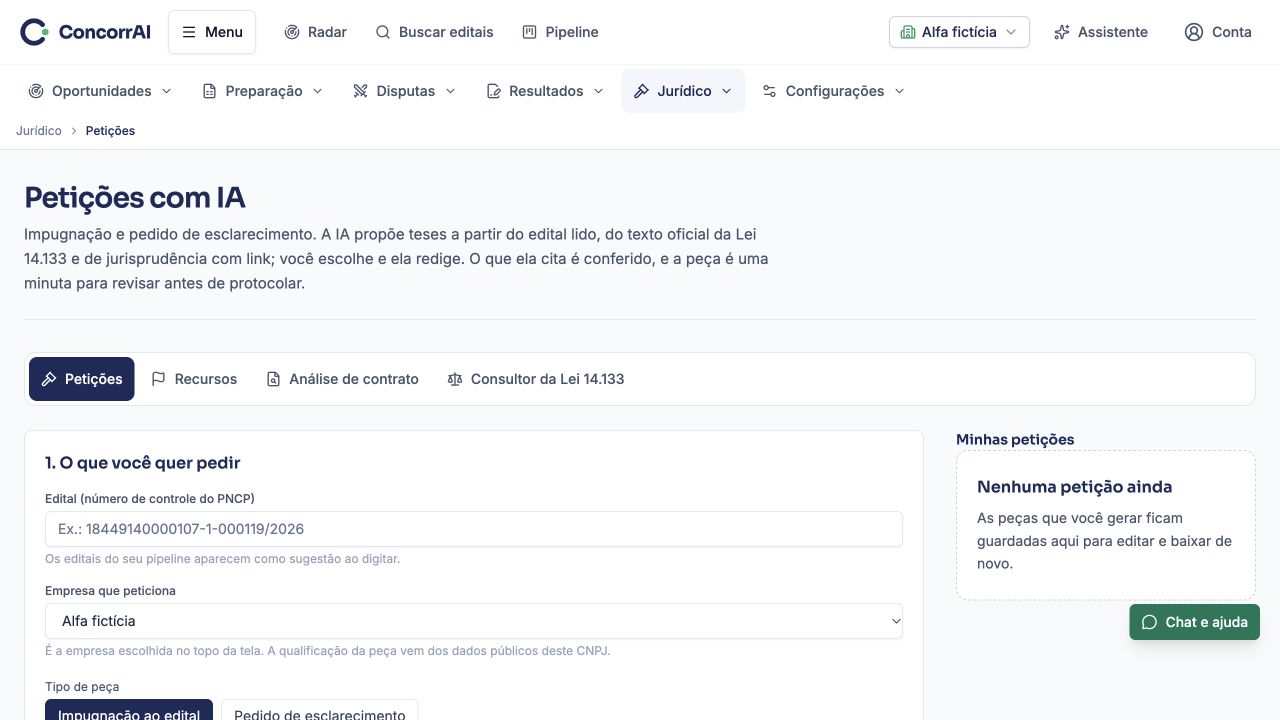Switch to the Recursos tab
The width and height of the screenshot is (1280, 720).
coord(194,379)
